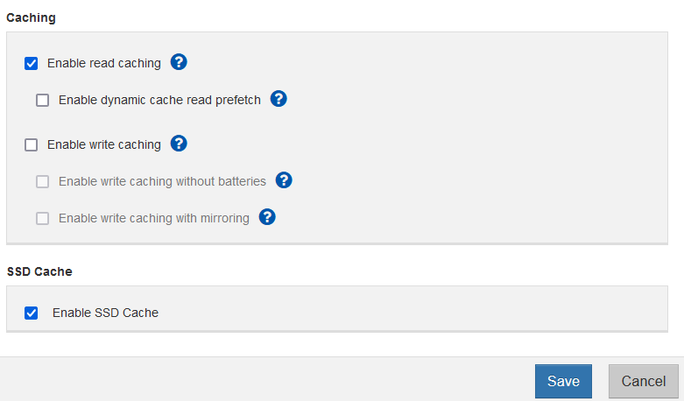Viewport: 684px width, 401px height.
Task: Tick the dynamic cache read prefetch checkbox
Action: click(43, 100)
